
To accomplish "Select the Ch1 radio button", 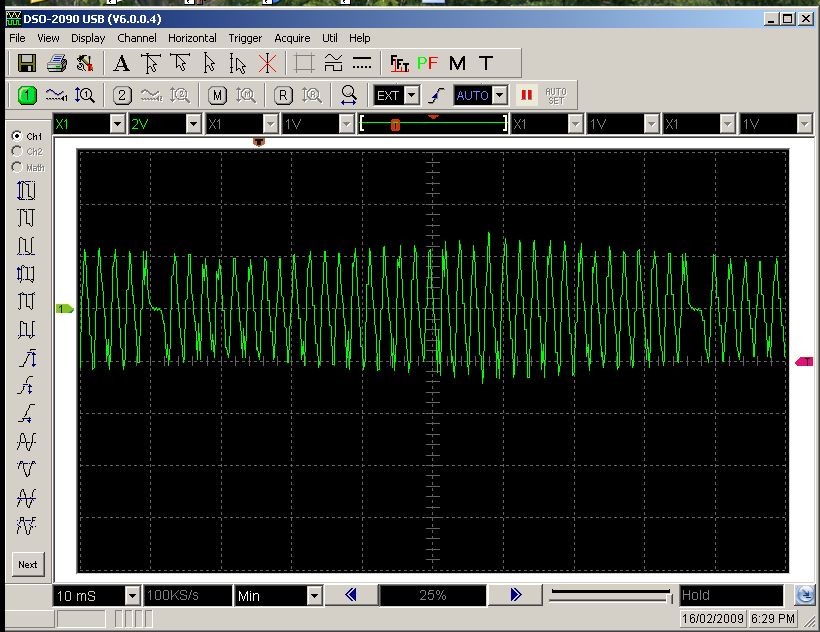I will 17,136.
